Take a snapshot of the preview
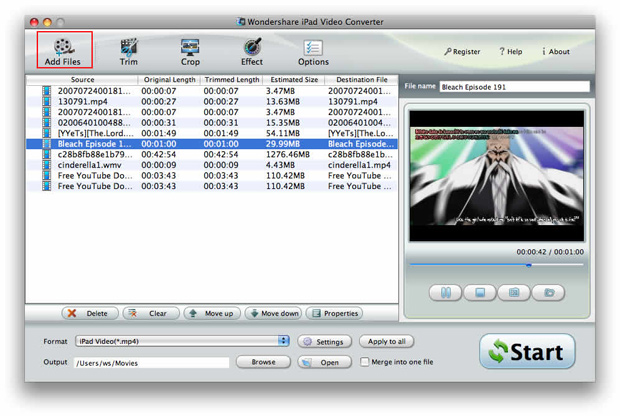Viewport: 620px width, 416px height. point(514,293)
